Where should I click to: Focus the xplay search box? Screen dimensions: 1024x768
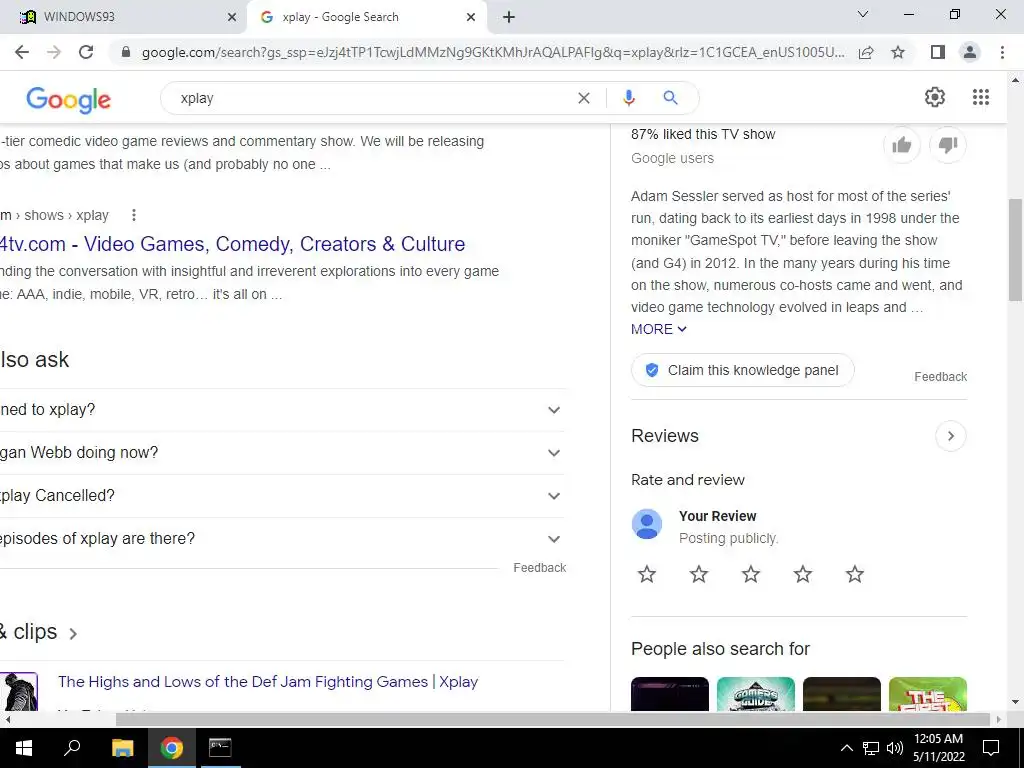(x=372, y=98)
